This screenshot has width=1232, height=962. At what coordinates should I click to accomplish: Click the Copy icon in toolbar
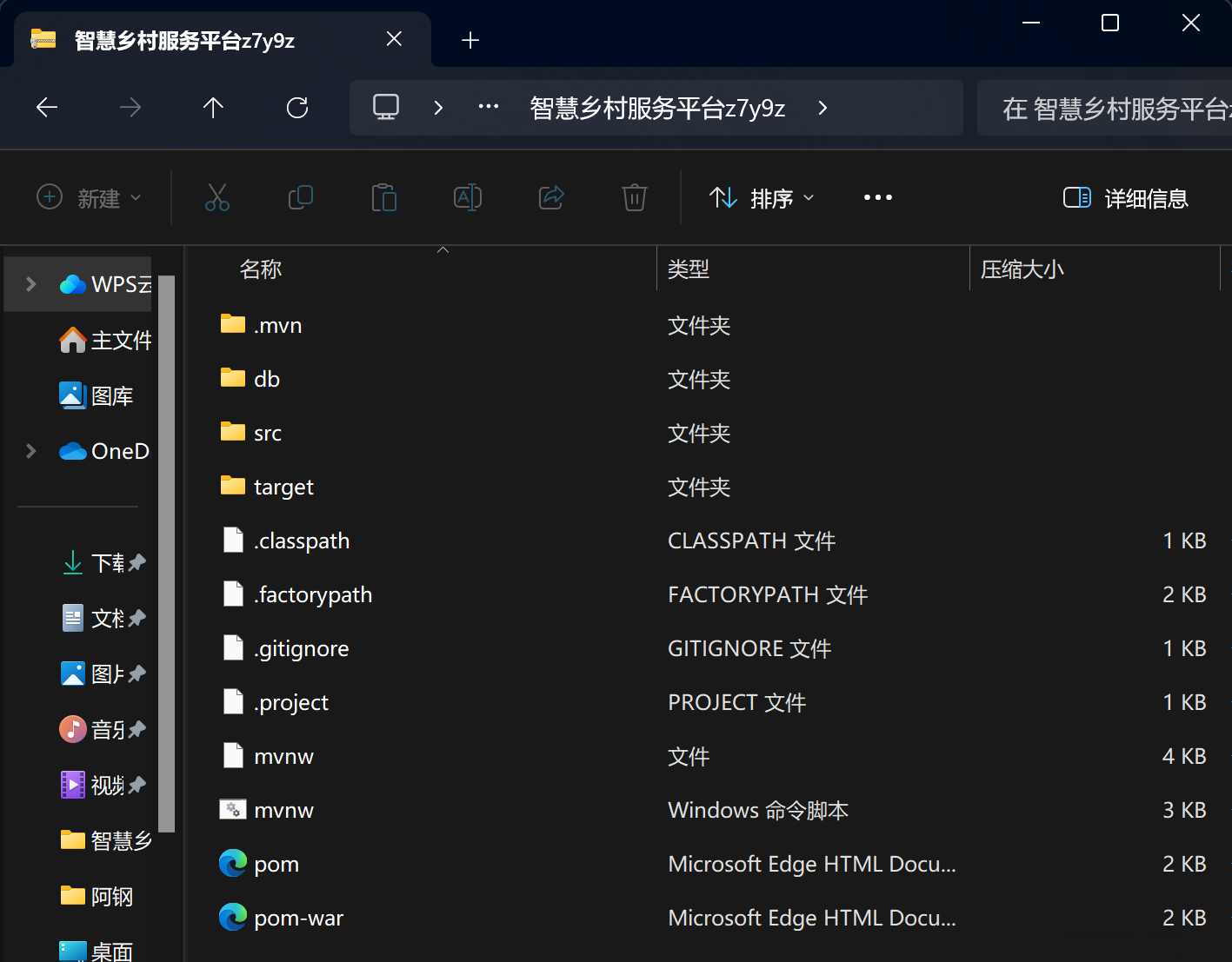coord(301,198)
